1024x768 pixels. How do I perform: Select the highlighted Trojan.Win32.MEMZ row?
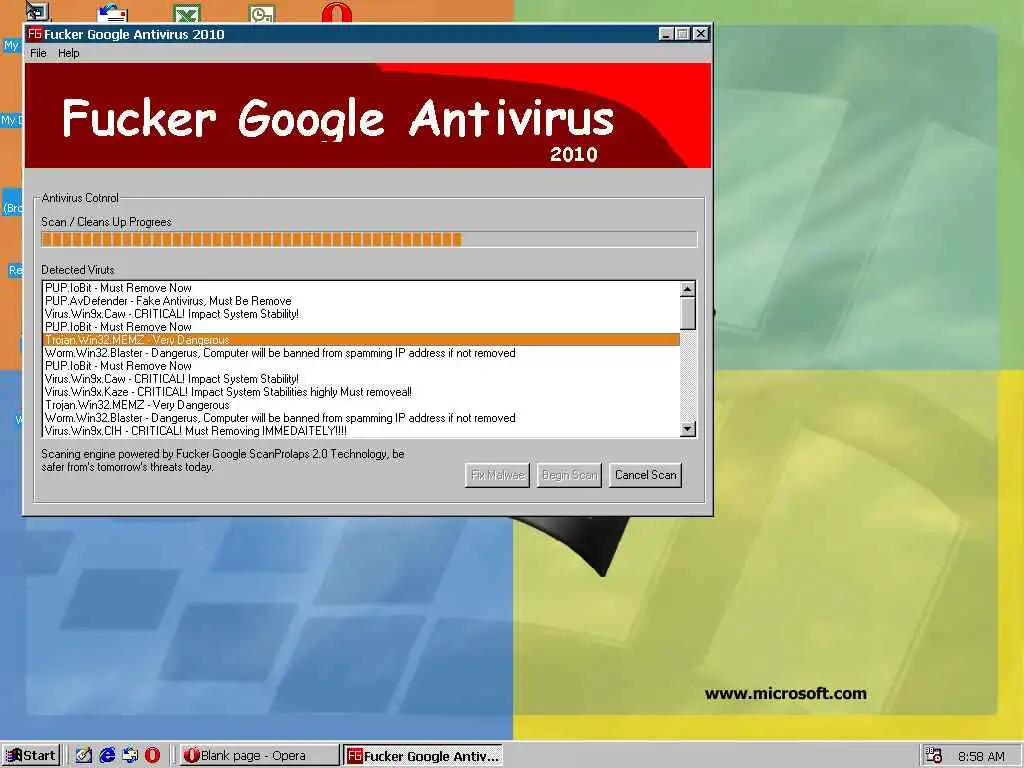click(x=361, y=340)
